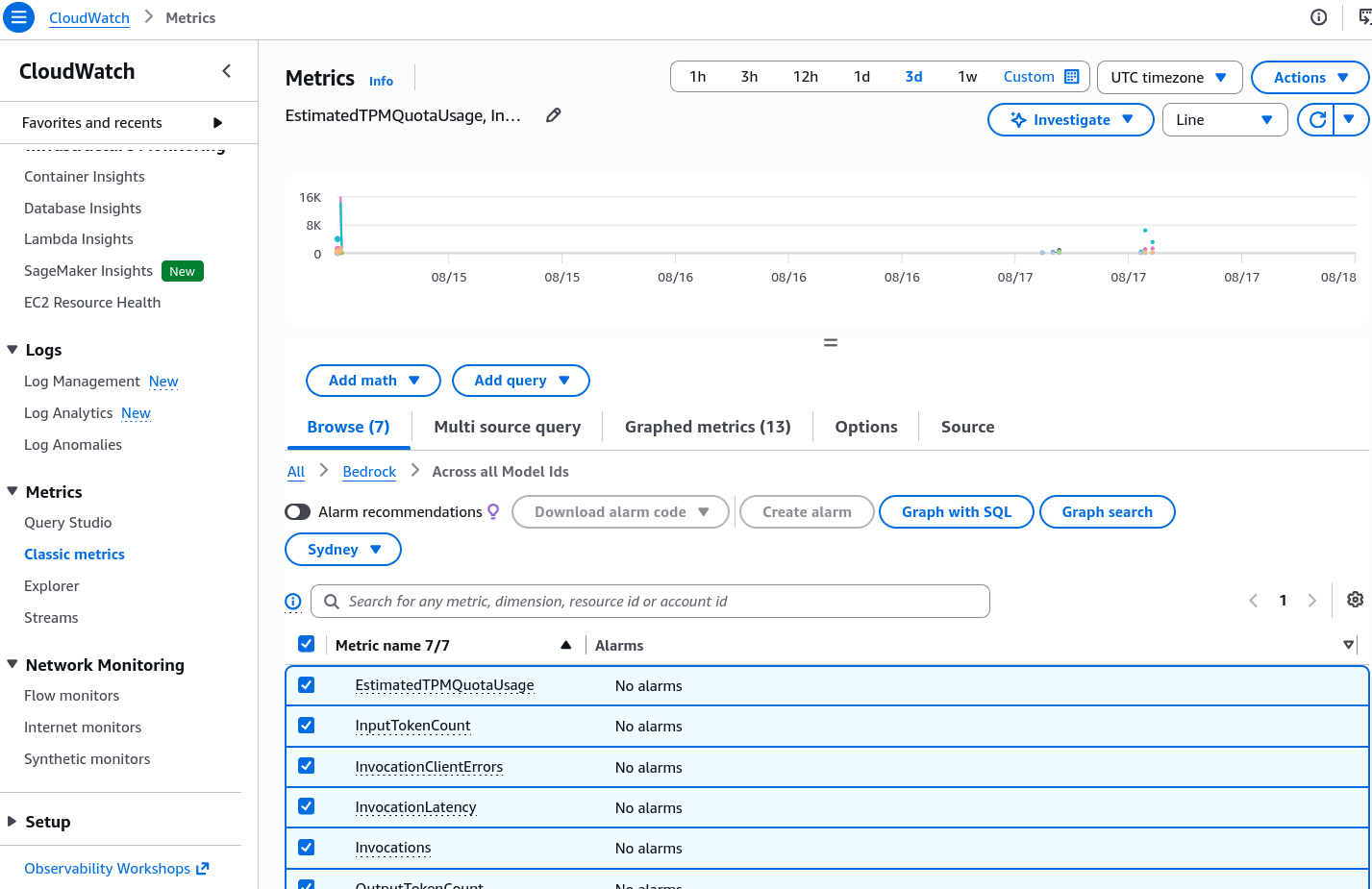Screen dimensions: 1372x889
Task: Select the 3d time range
Action: (x=913, y=77)
